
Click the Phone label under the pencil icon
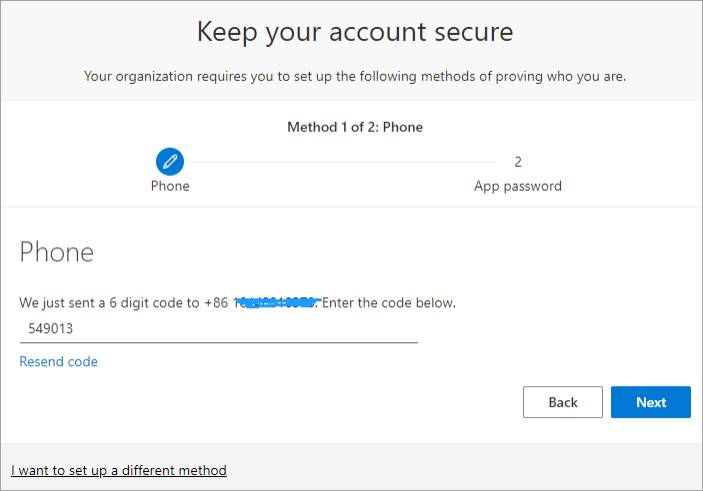click(170, 186)
